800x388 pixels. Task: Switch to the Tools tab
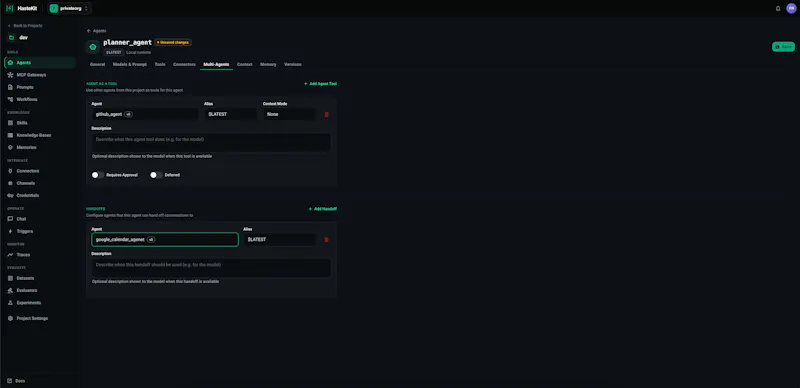[x=160, y=64]
